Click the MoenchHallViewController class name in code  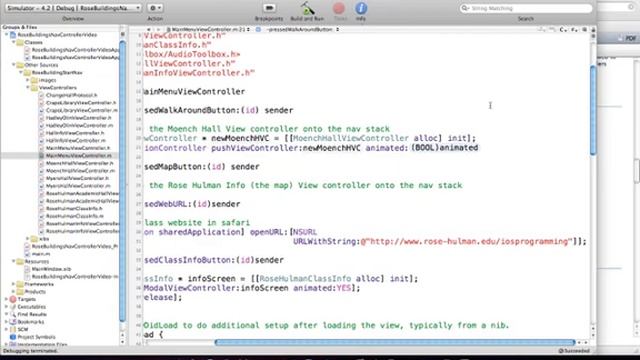pyautogui.click(x=351, y=138)
